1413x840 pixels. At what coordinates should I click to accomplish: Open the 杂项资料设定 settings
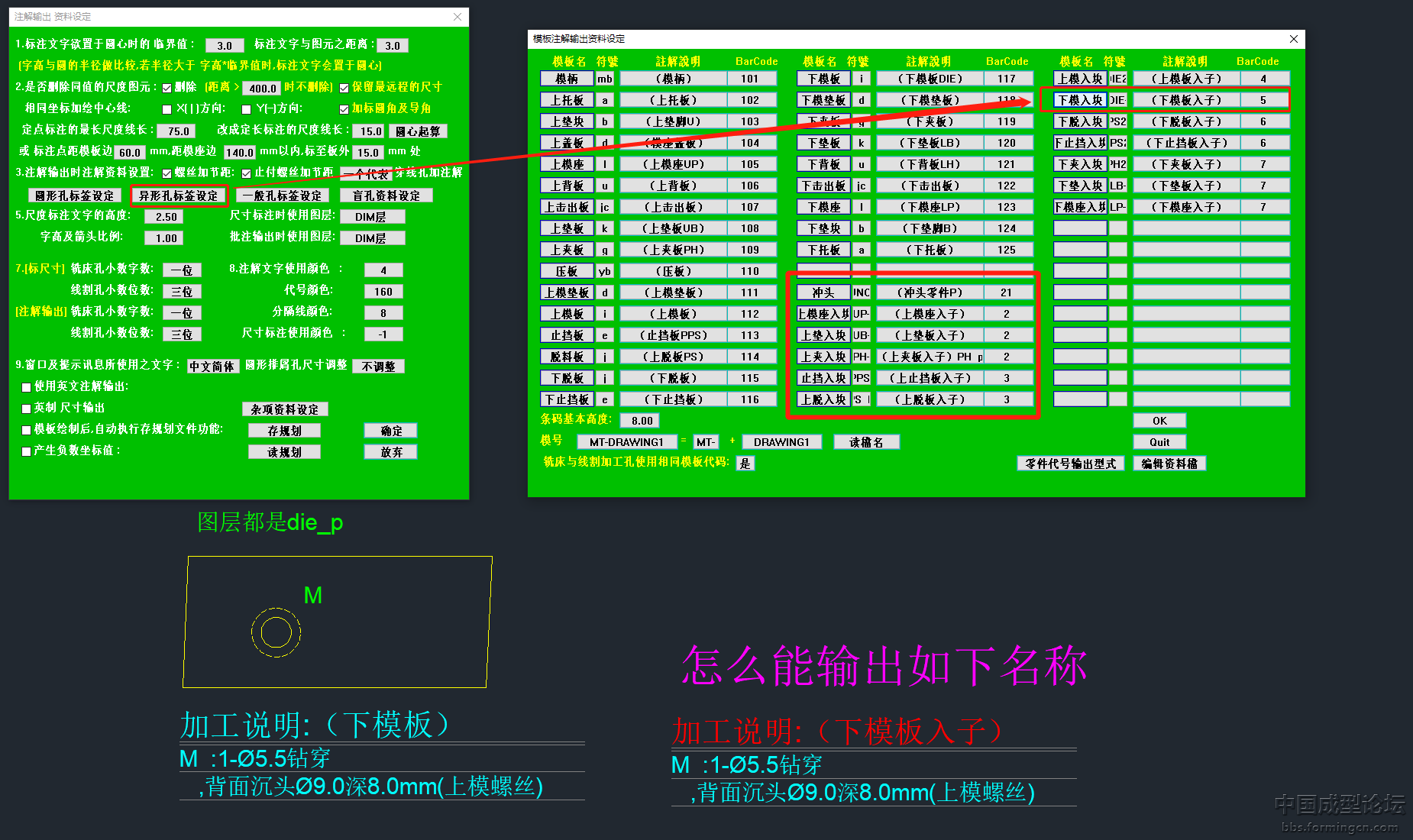pyautogui.click(x=285, y=409)
